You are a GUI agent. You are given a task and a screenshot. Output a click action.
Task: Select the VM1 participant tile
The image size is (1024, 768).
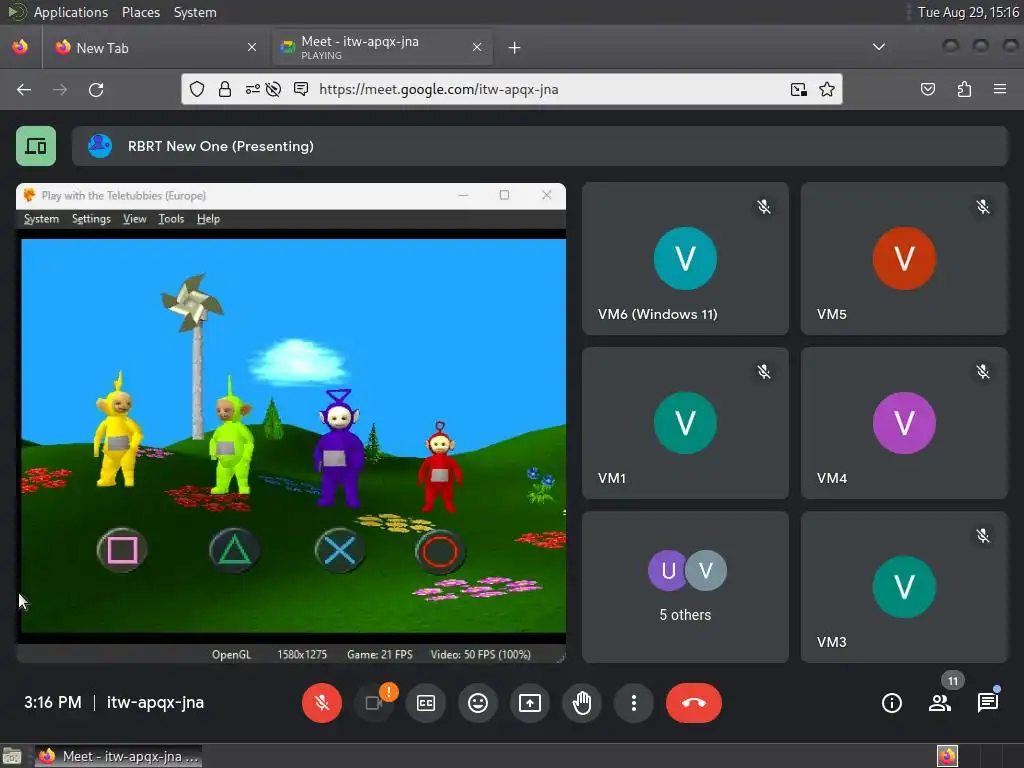pyautogui.click(x=685, y=423)
